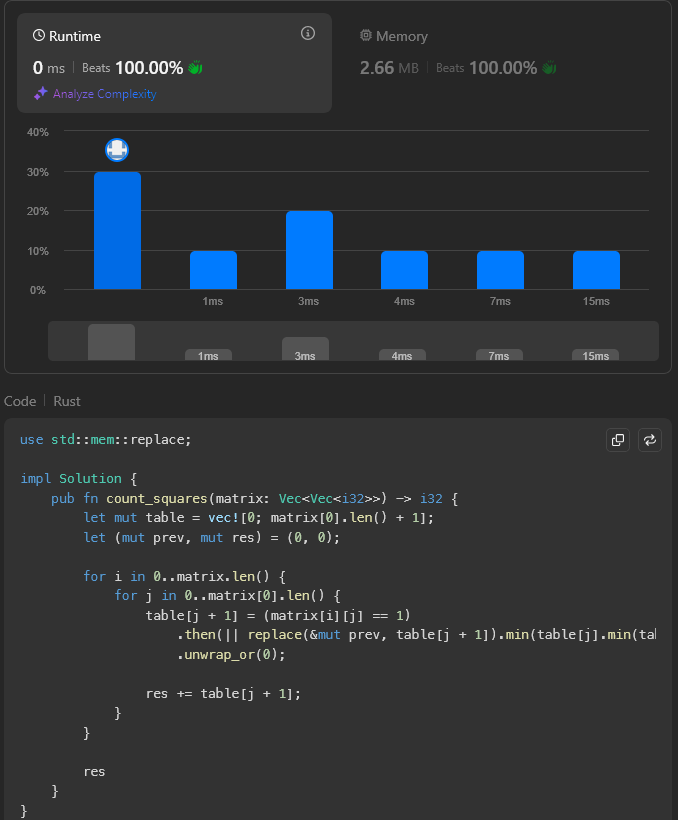Select the 15ms bar in the chart
This screenshot has height=820, width=678.
(x=596, y=270)
